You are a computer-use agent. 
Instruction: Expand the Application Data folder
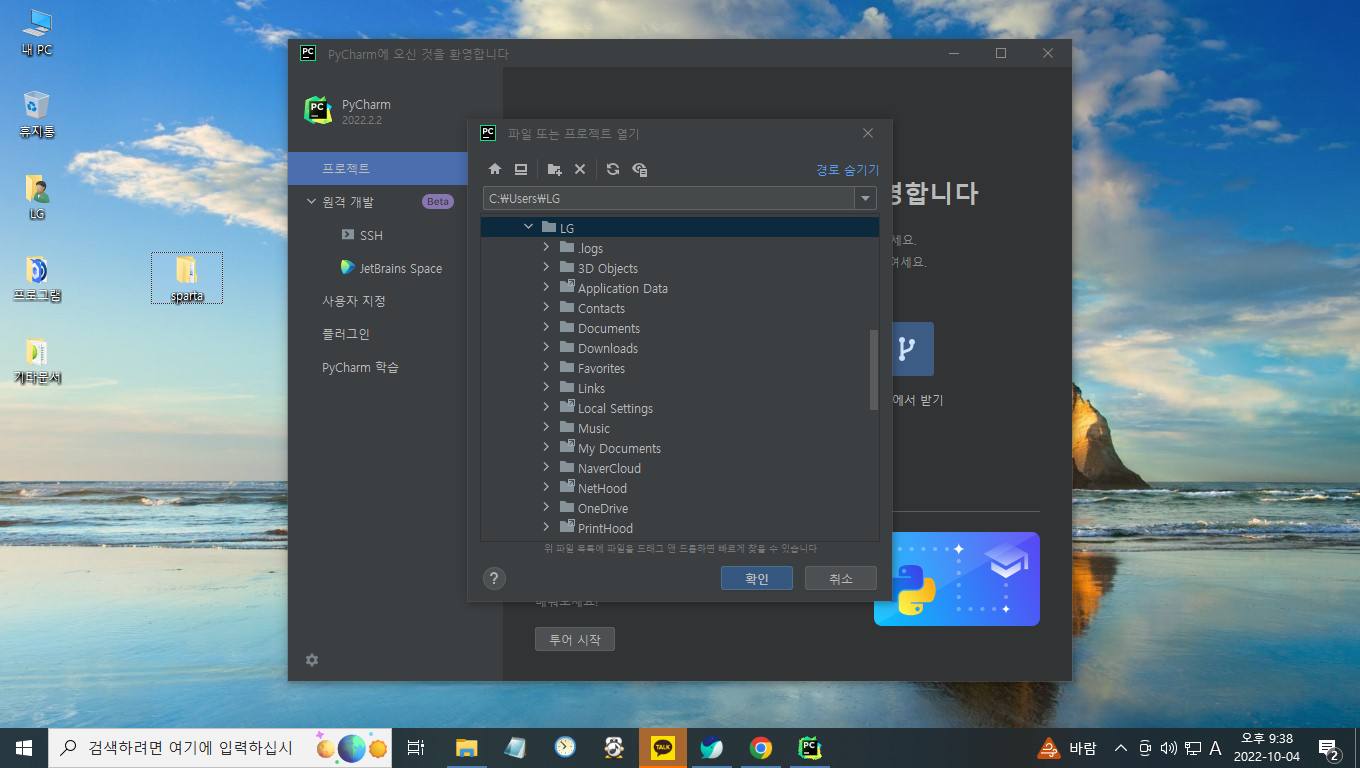546,288
